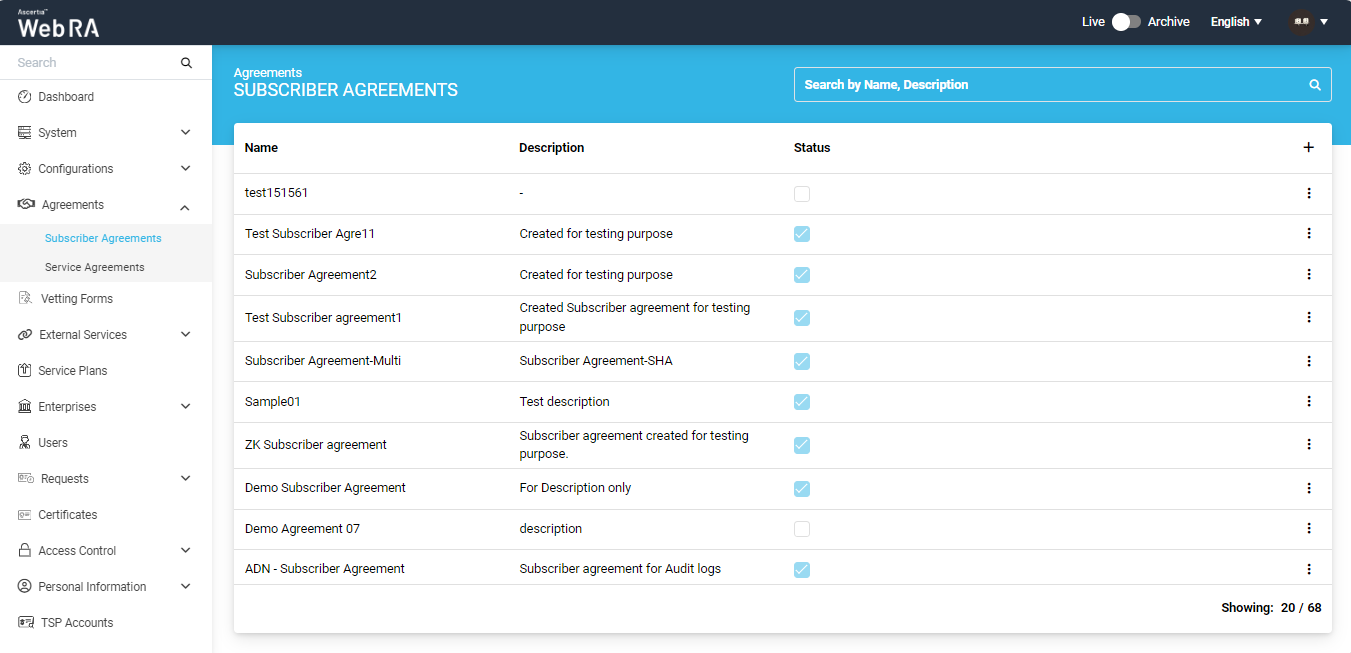Open three-dot menu for test151561 row

tap(1308, 193)
